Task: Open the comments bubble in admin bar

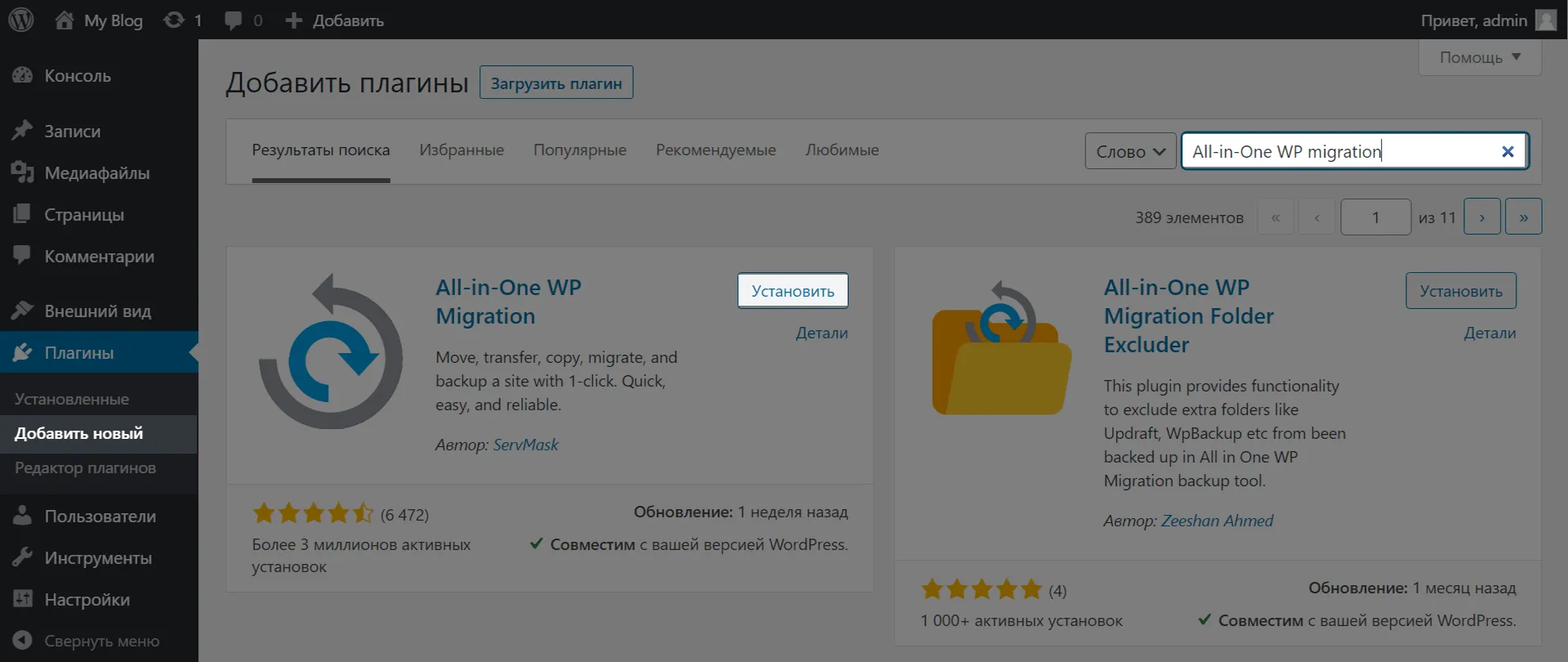Action: coord(234,20)
